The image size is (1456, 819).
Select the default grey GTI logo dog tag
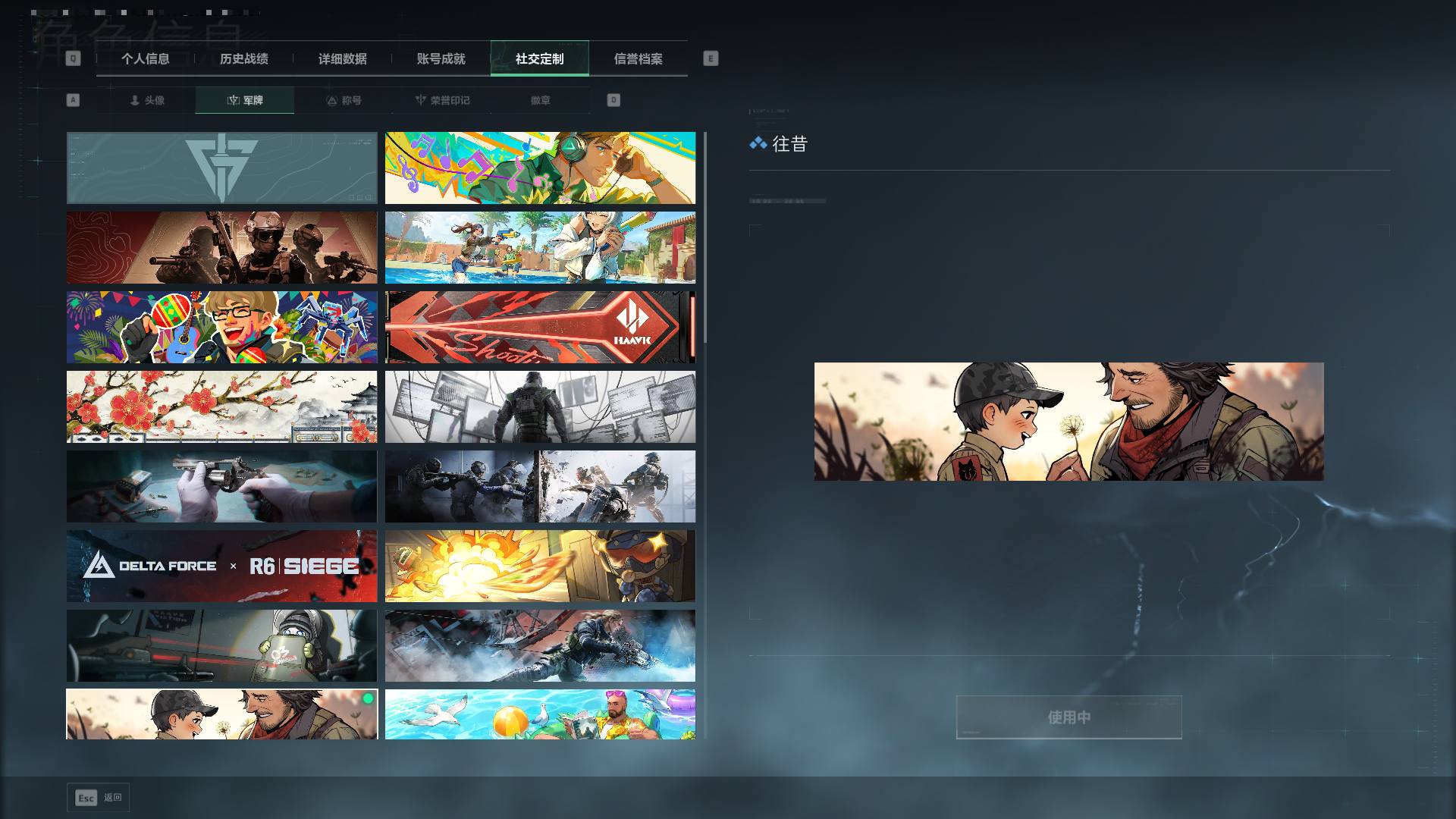coord(221,168)
